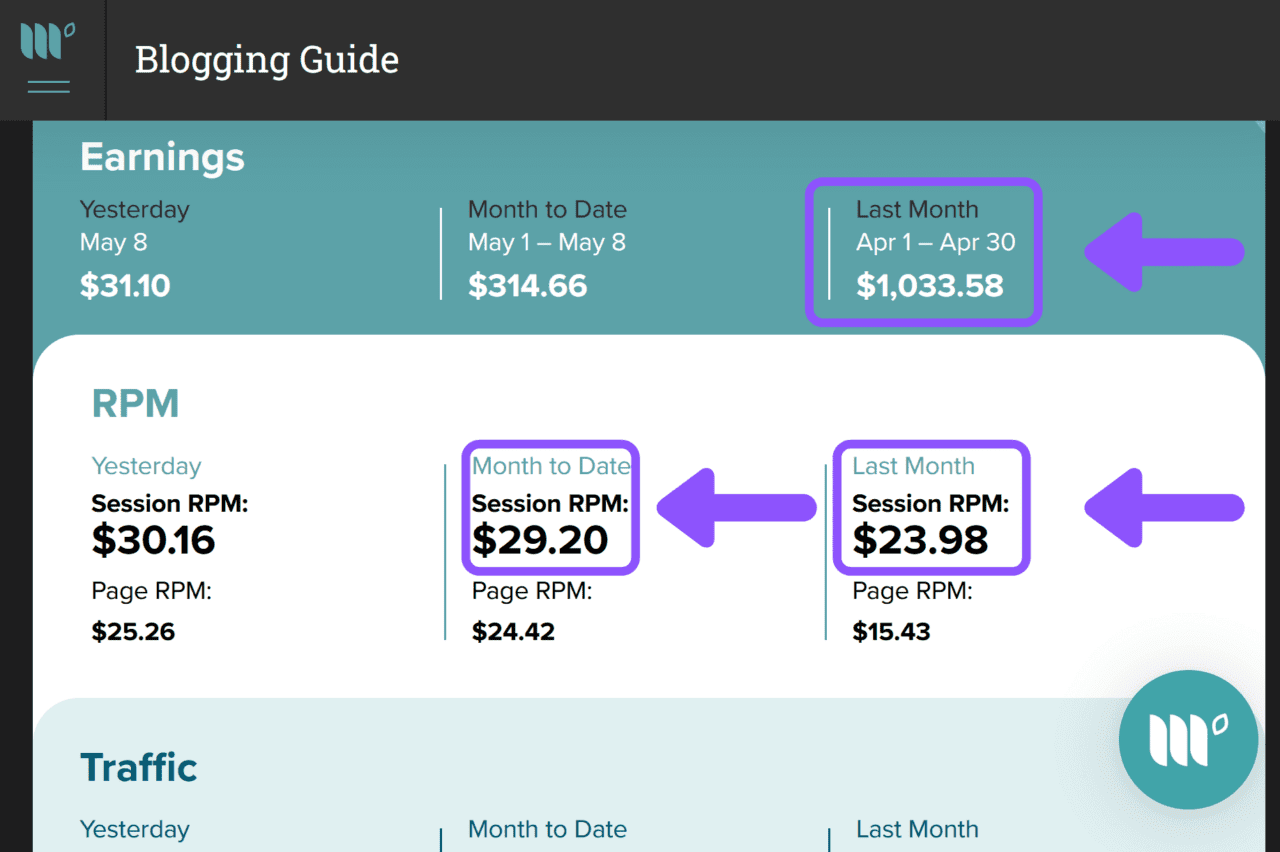Open the hamburger menu below the logo

[x=48, y=86]
